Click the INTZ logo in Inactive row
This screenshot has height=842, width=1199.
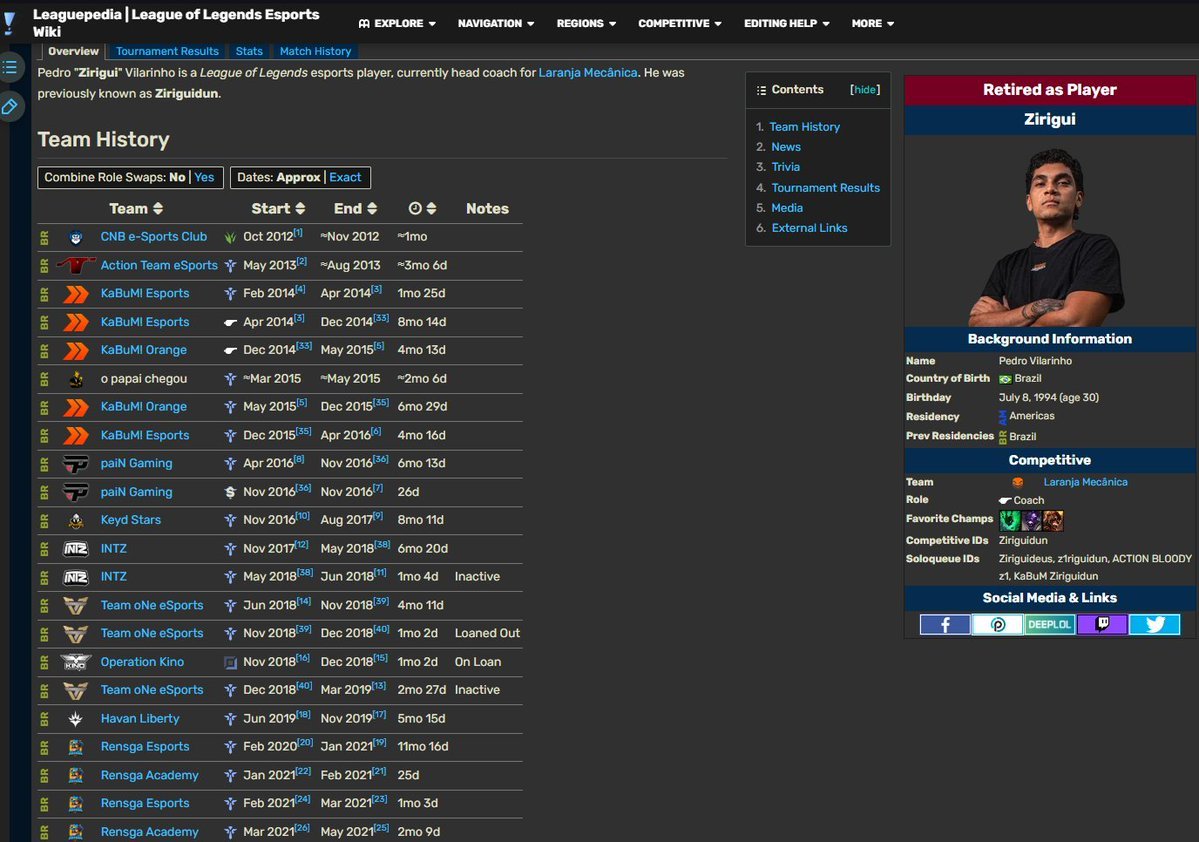tap(76, 577)
